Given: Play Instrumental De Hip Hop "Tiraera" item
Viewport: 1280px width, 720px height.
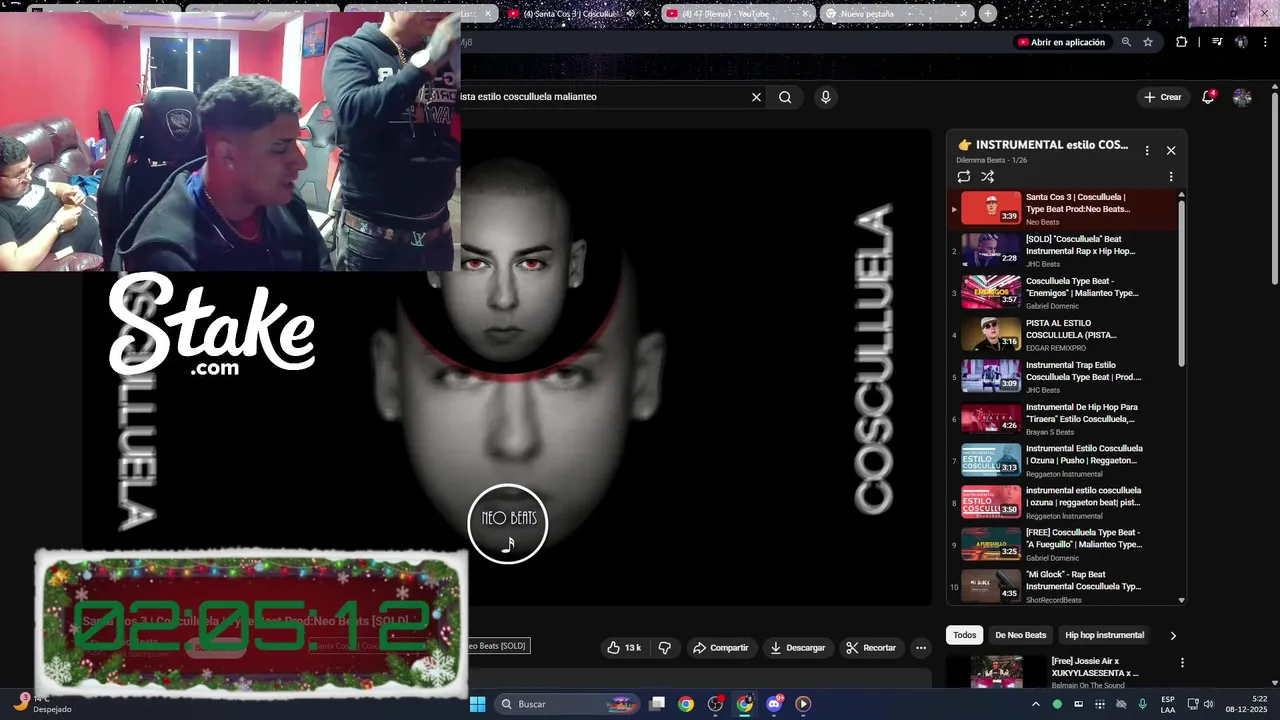Looking at the screenshot, I should (1064, 418).
